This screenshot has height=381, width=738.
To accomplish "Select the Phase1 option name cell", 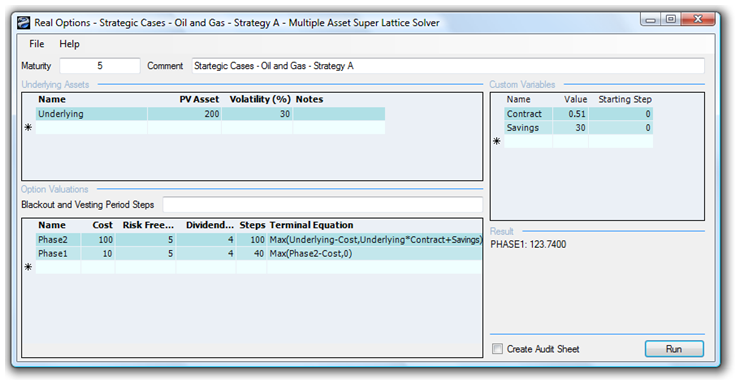I will (x=58, y=254).
